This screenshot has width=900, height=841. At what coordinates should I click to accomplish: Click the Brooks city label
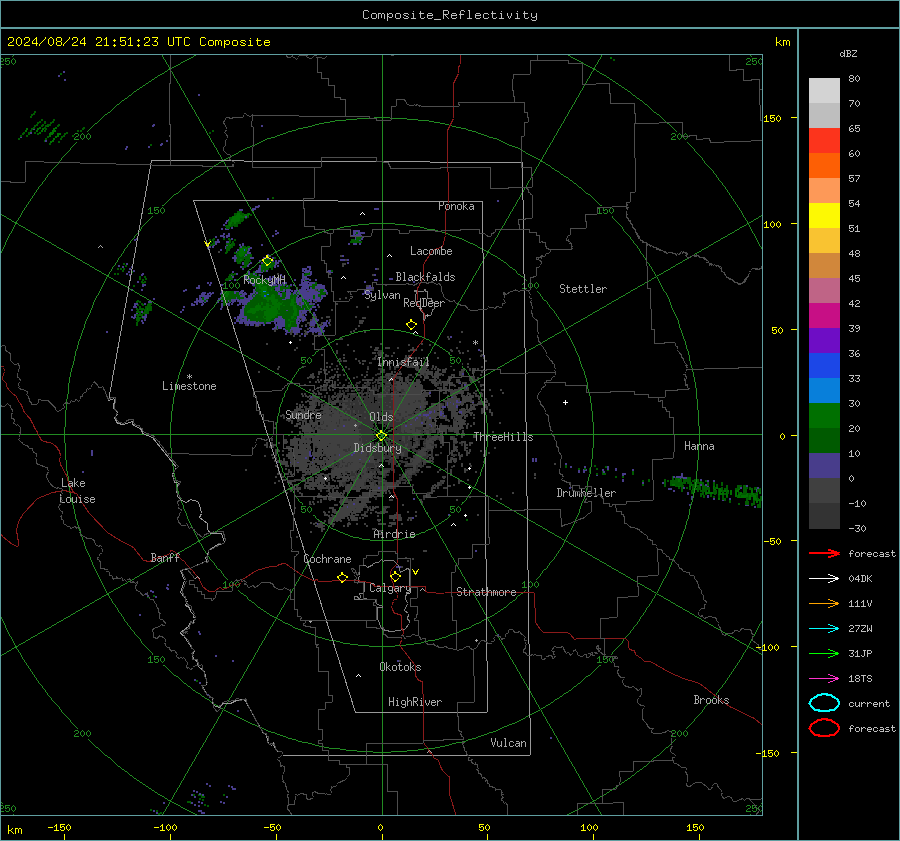[711, 700]
